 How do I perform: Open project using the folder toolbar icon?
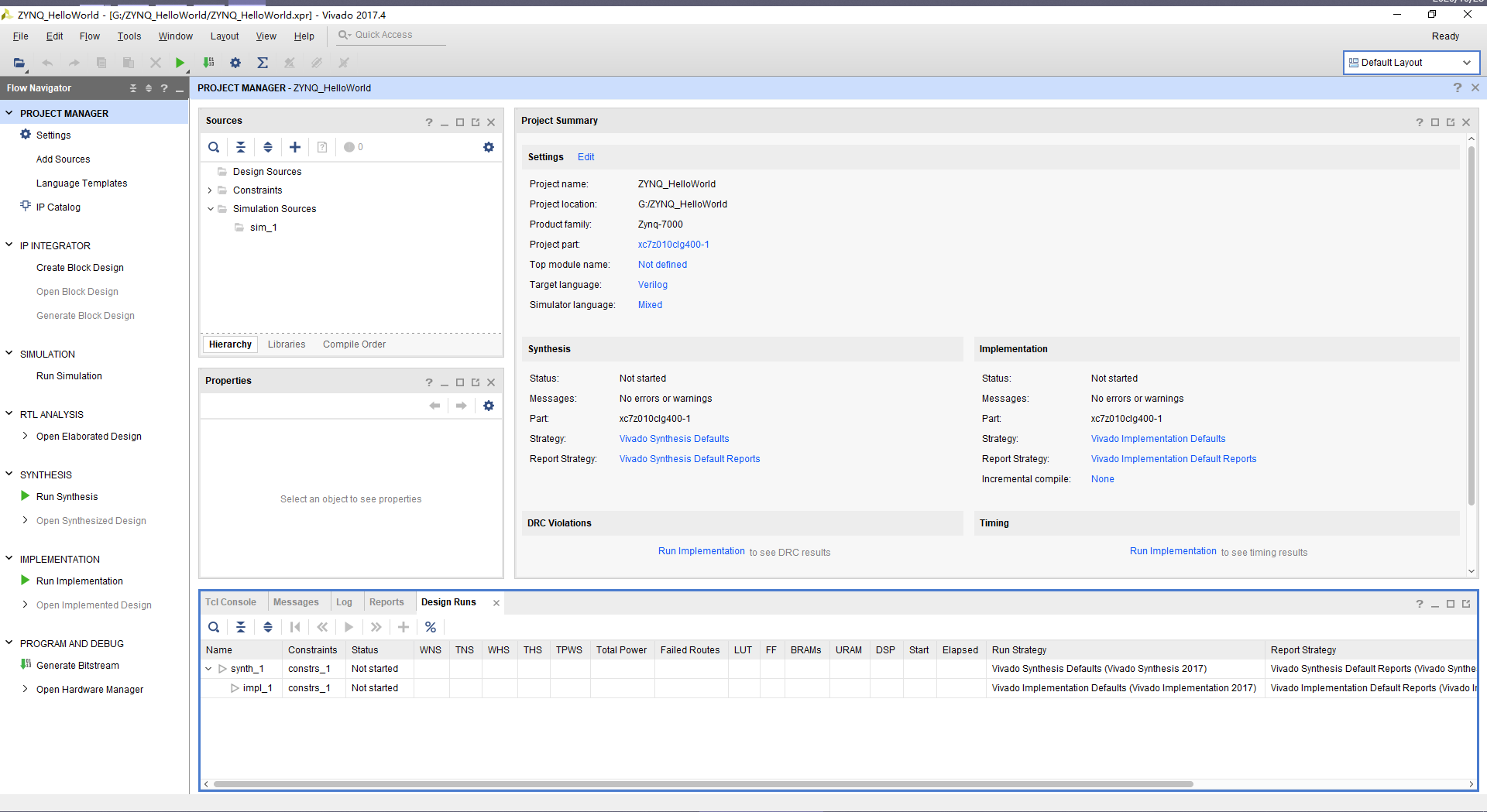click(x=19, y=63)
